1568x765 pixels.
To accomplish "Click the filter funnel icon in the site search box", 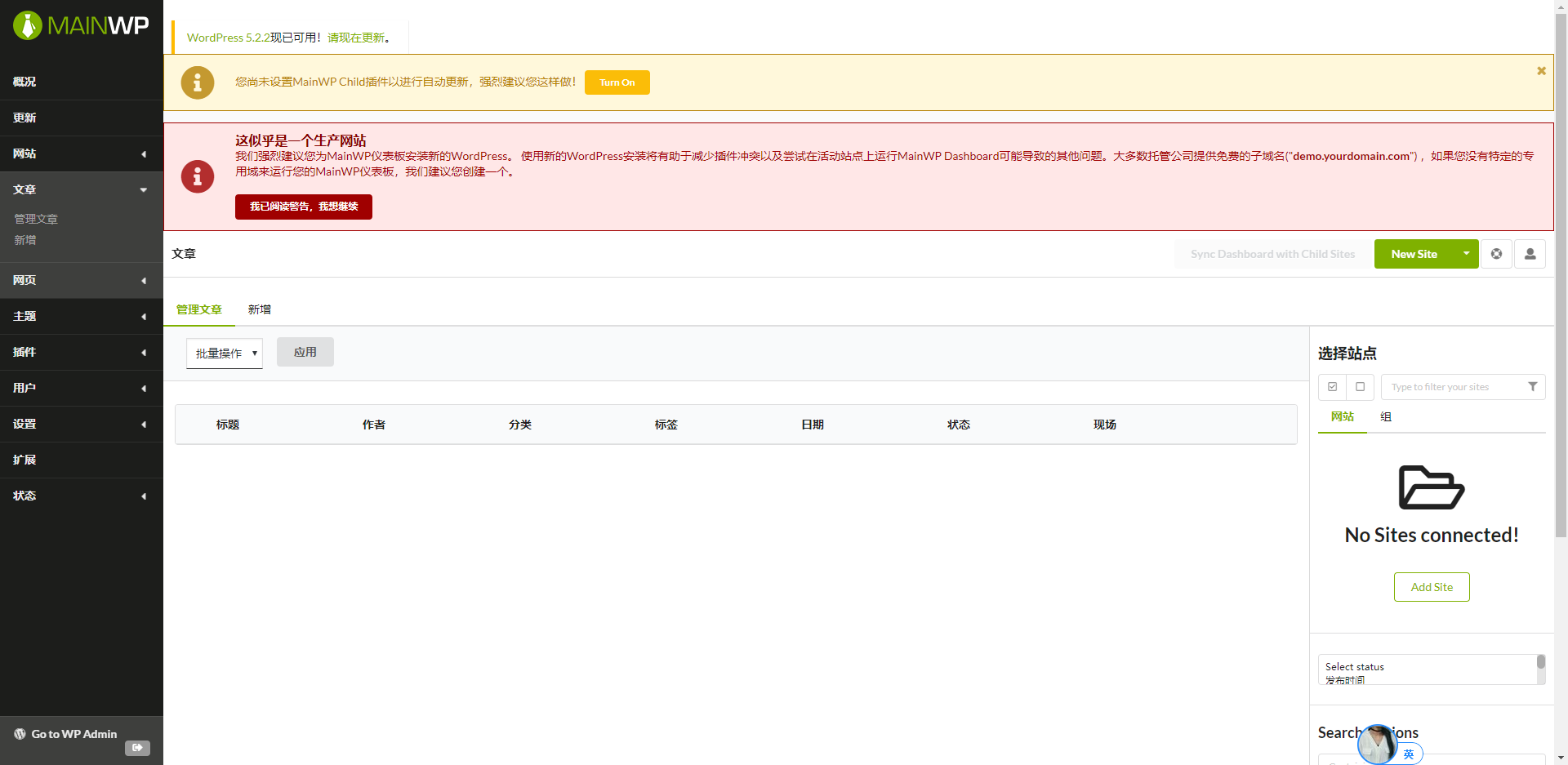I will pos(1532,387).
